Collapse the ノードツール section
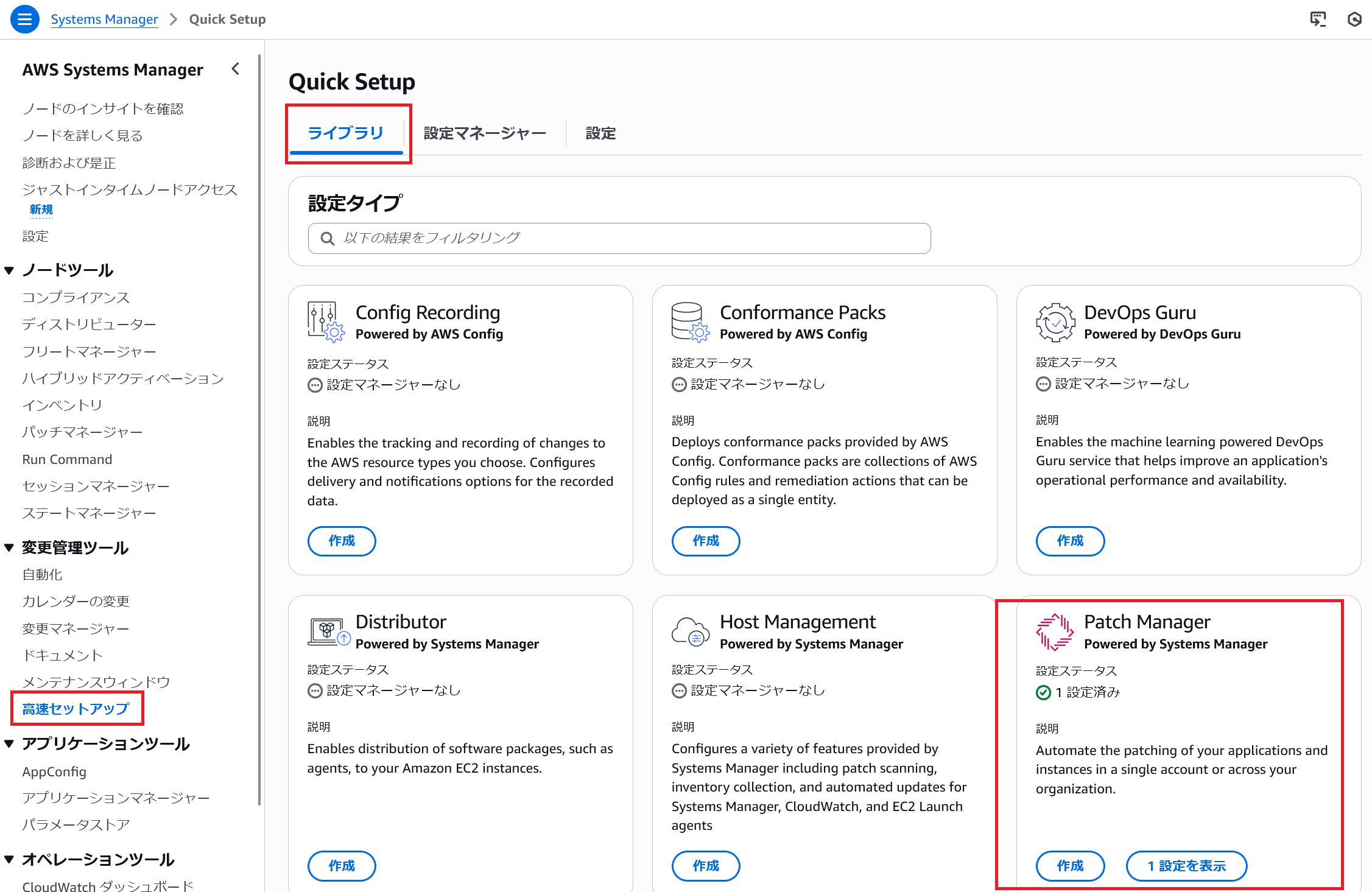This screenshot has width=1372, height=892. pos(9,270)
